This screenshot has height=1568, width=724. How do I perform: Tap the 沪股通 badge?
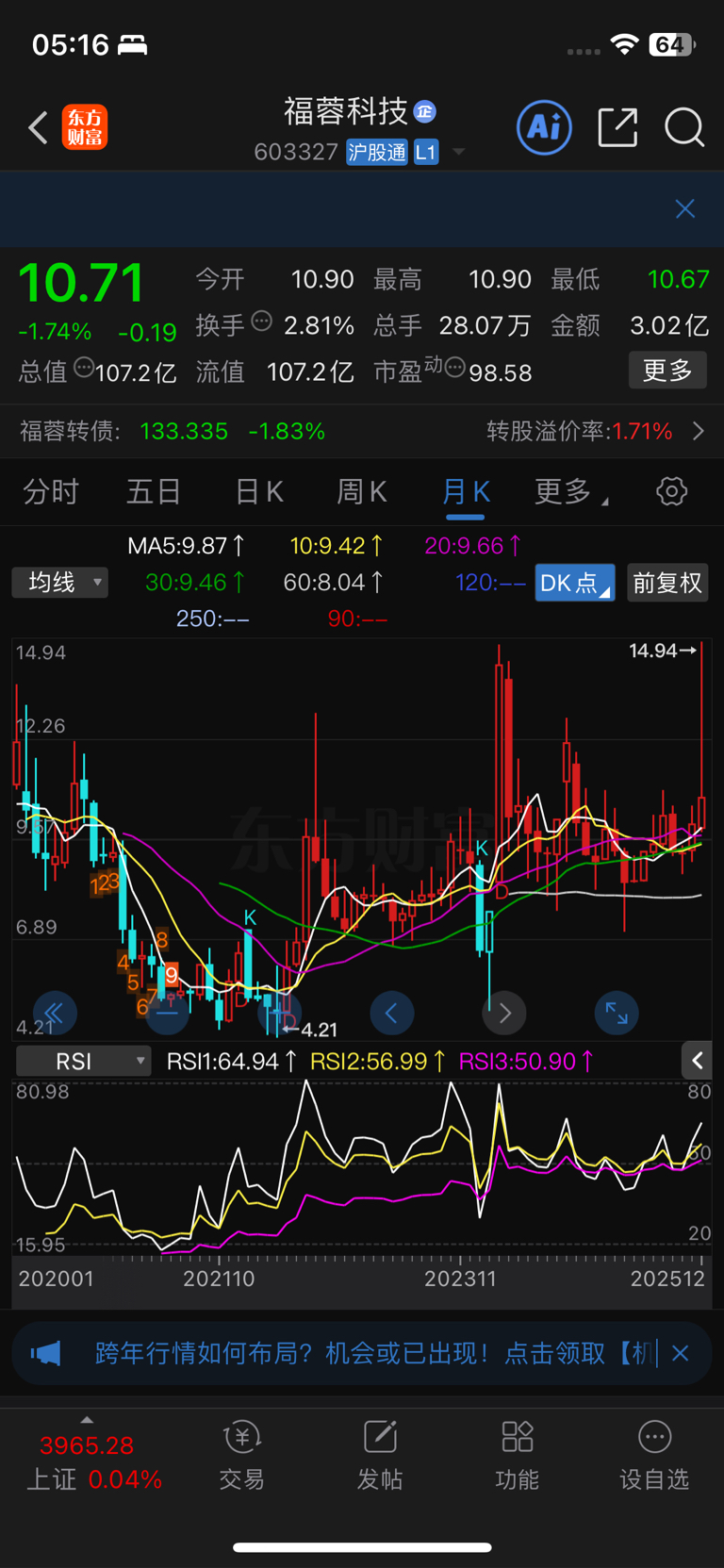[377, 152]
